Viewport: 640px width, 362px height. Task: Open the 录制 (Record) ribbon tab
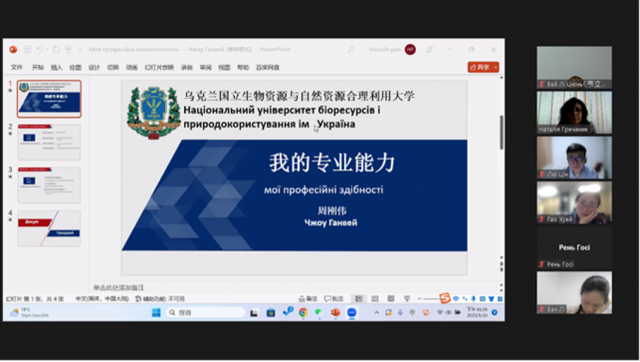click(187, 67)
